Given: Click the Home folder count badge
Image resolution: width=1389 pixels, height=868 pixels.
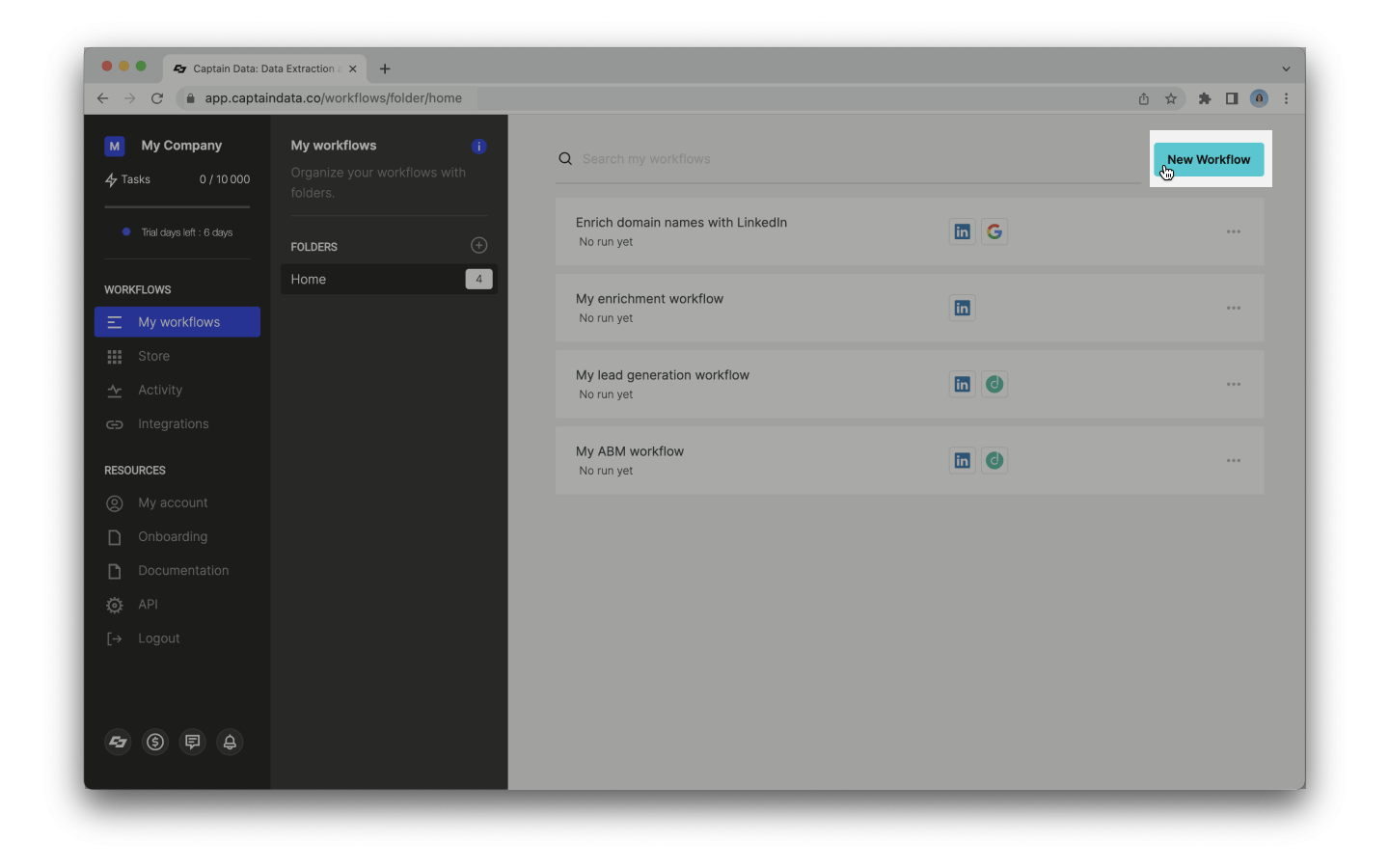Looking at the screenshot, I should tap(478, 279).
